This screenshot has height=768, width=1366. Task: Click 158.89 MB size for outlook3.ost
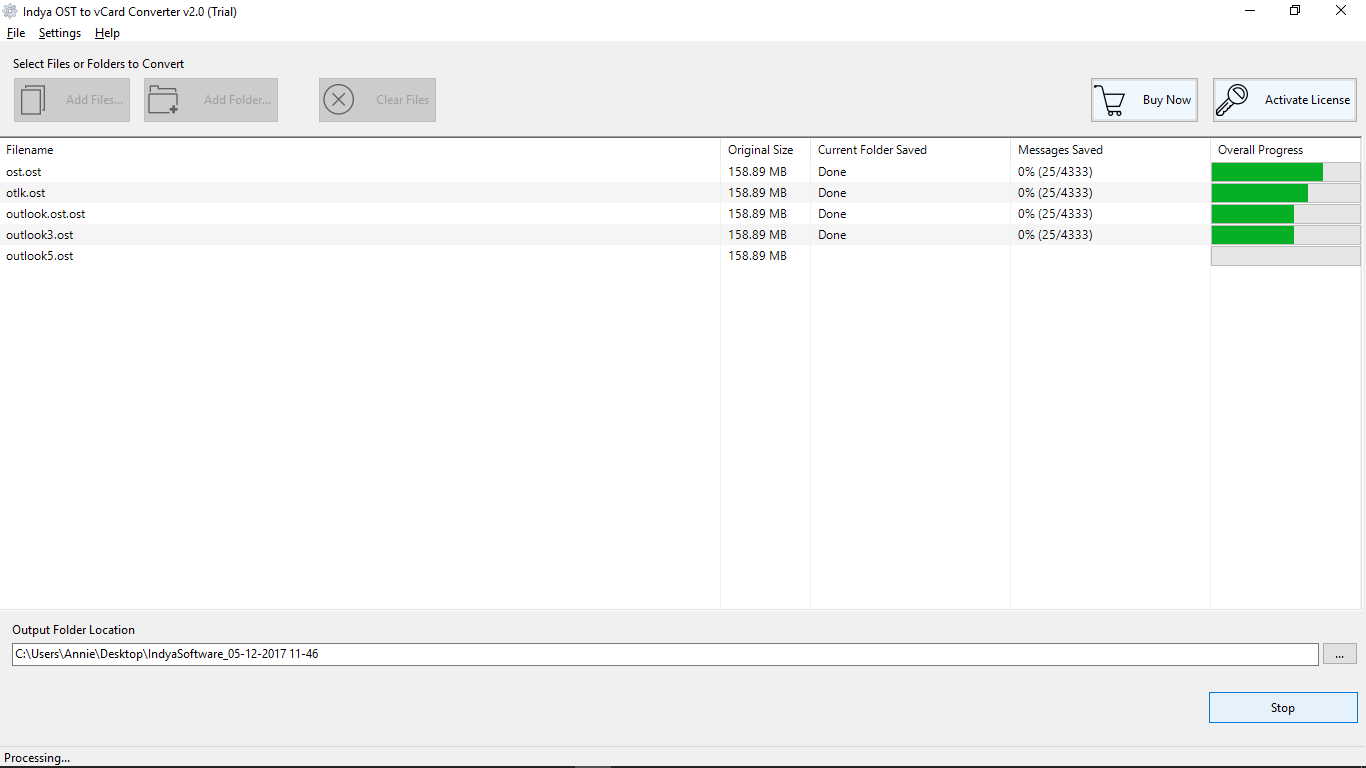pyautogui.click(x=757, y=235)
